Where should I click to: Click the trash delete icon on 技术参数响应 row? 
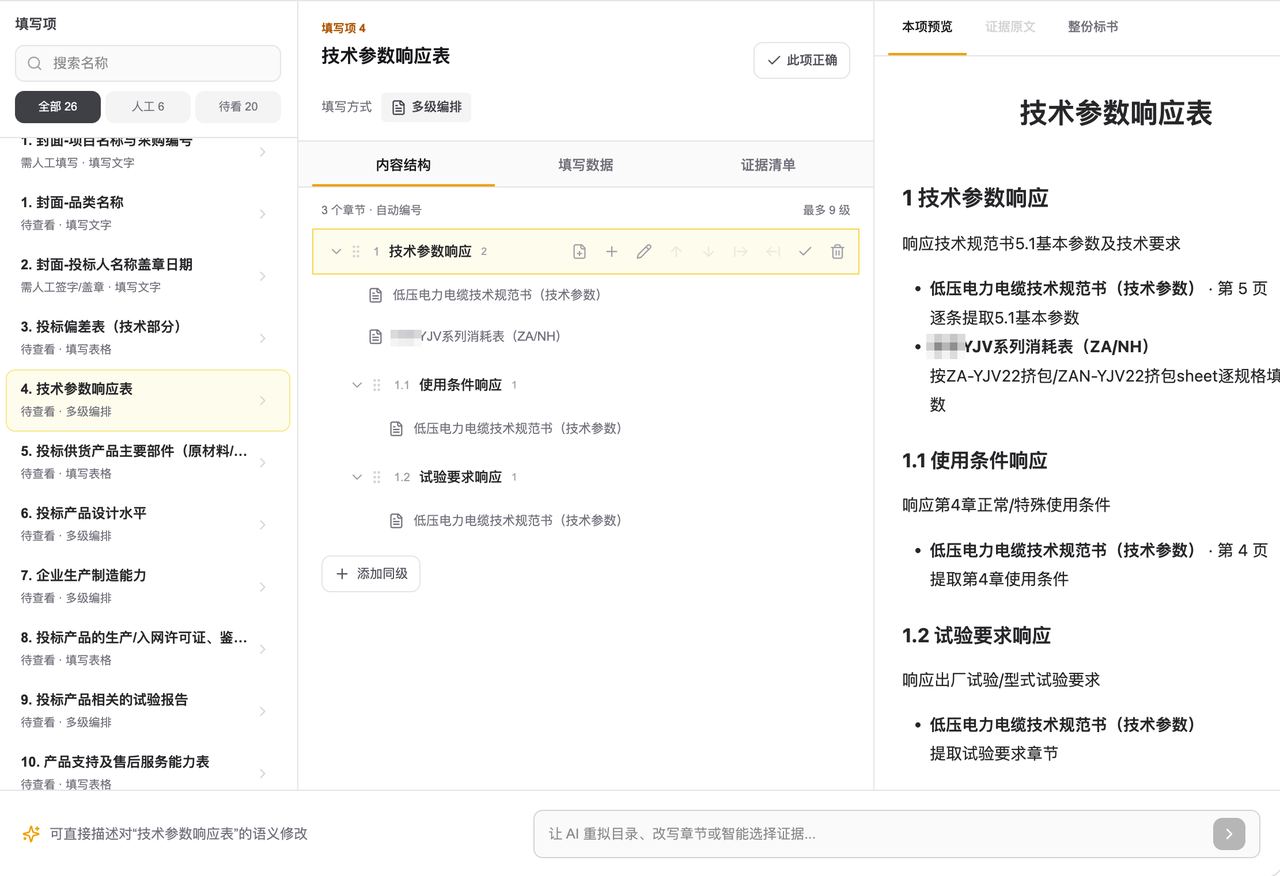[838, 252]
